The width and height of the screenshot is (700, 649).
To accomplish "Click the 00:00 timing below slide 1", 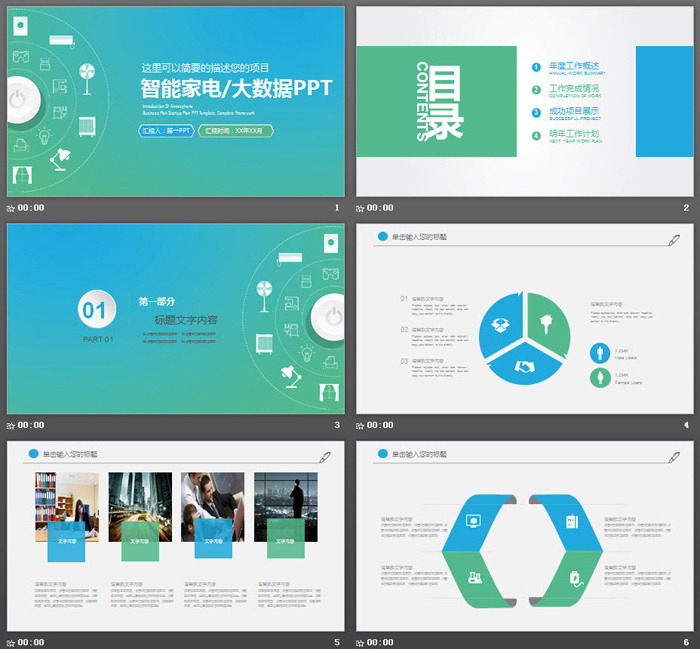I will coord(31,208).
